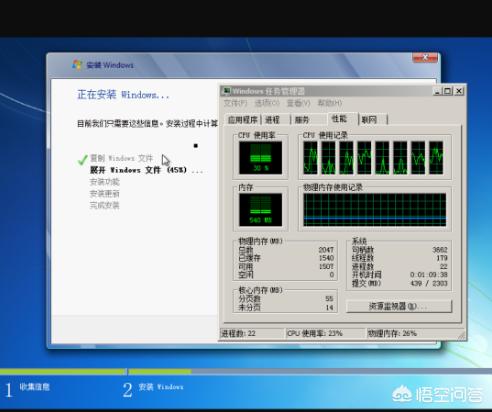492x412 pixels.
Task: Click the Windows flag icon in setup title
Action: 77,65
